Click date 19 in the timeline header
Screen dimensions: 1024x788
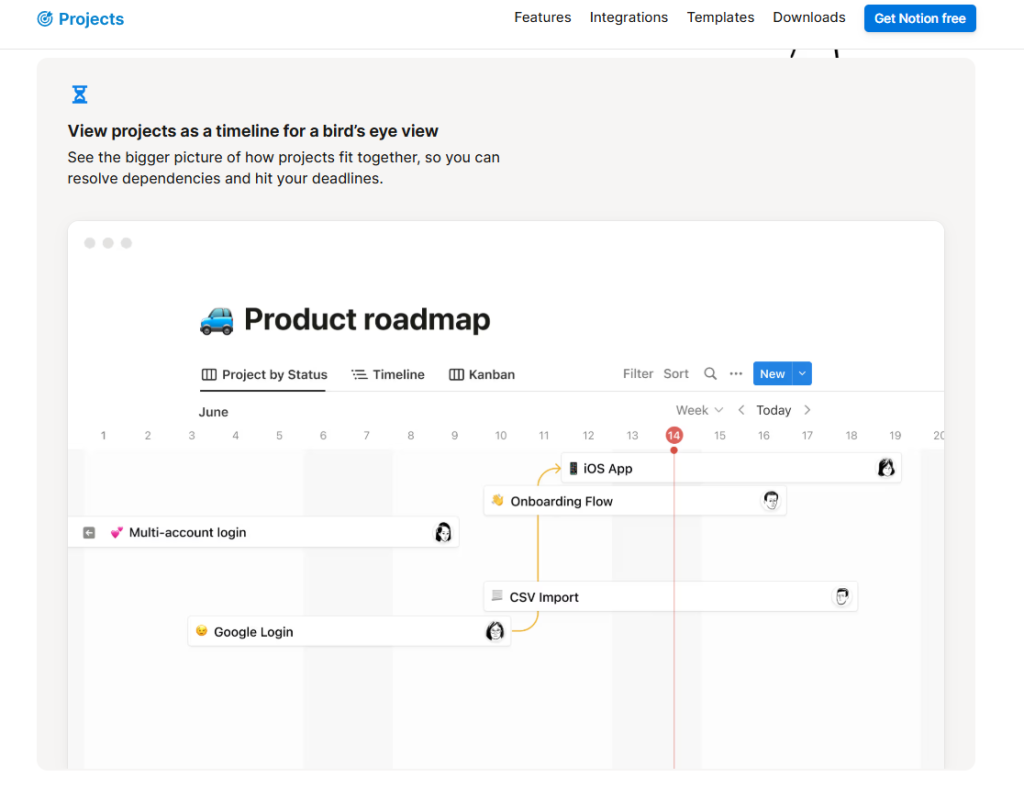[x=895, y=435]
